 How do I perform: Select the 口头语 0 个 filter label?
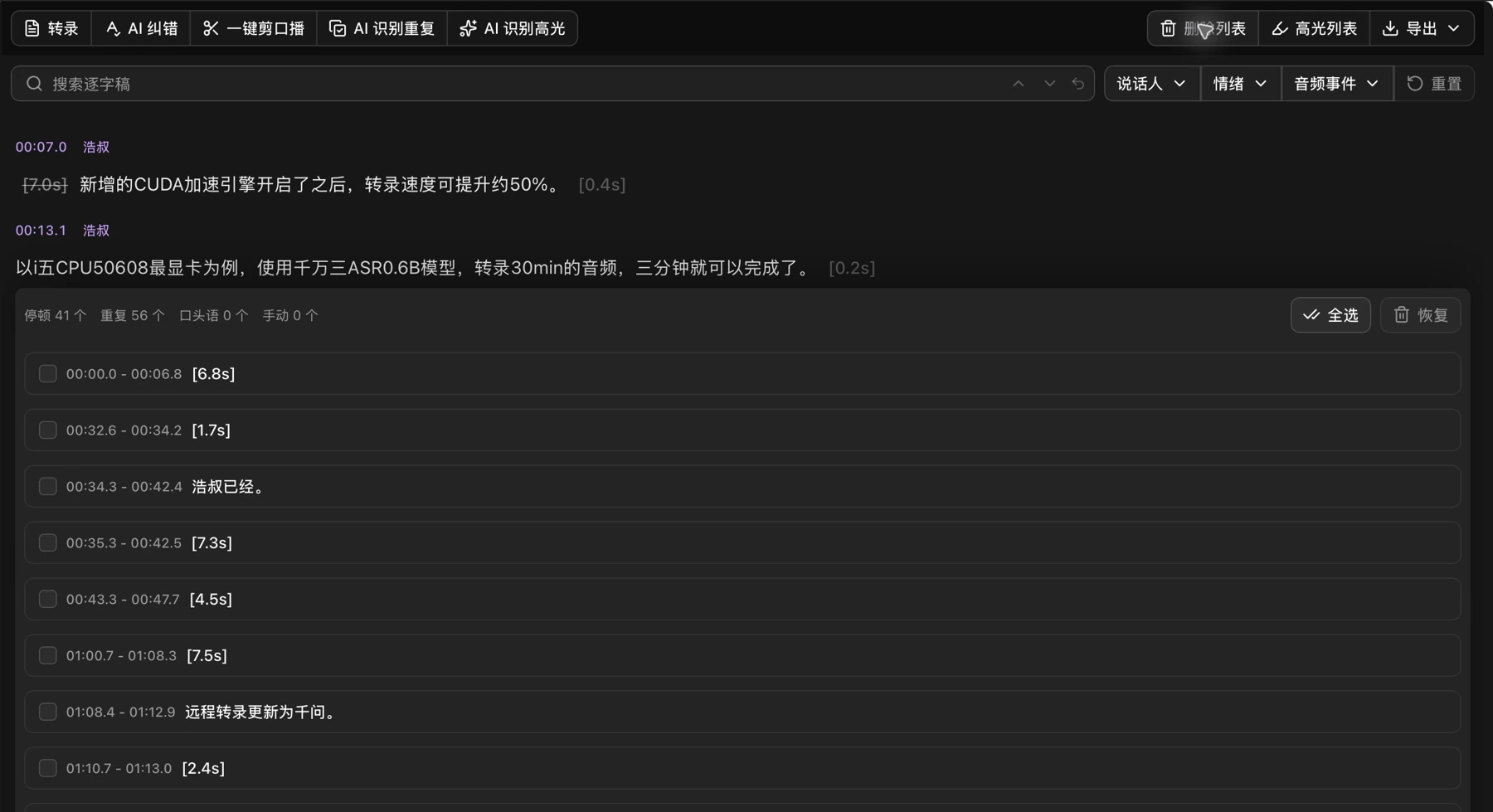point(214,316)
